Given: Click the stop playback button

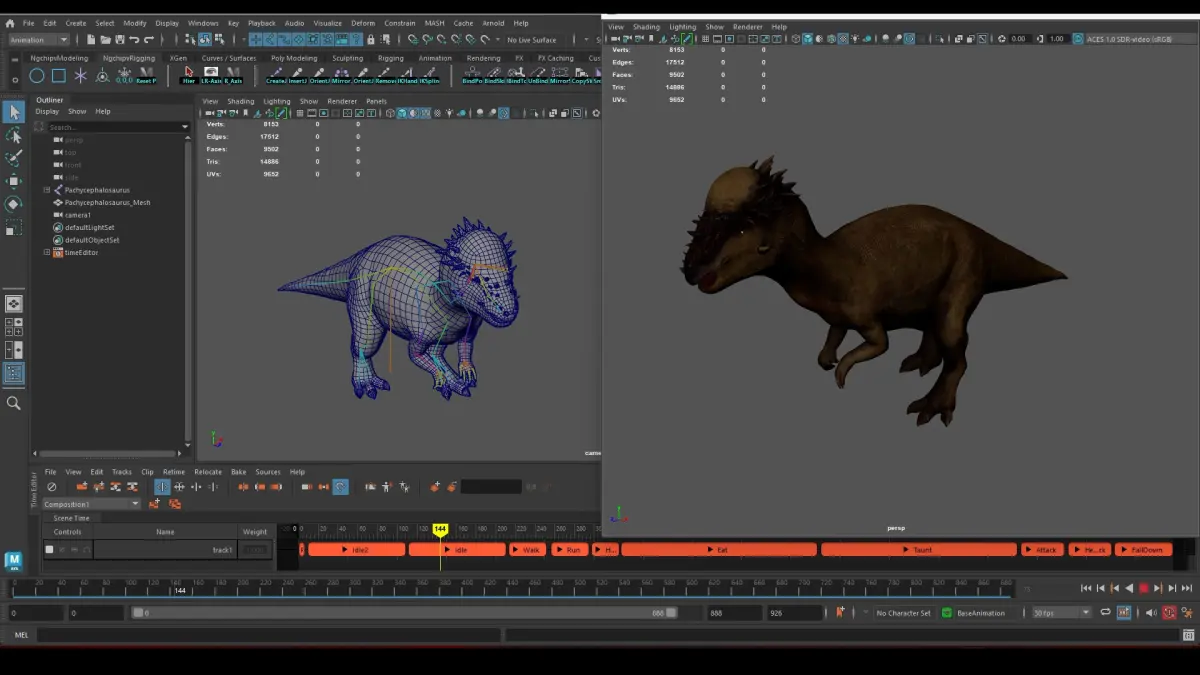Looking at the screenshot, I should pyautogui.click(x=1143, y=588).
